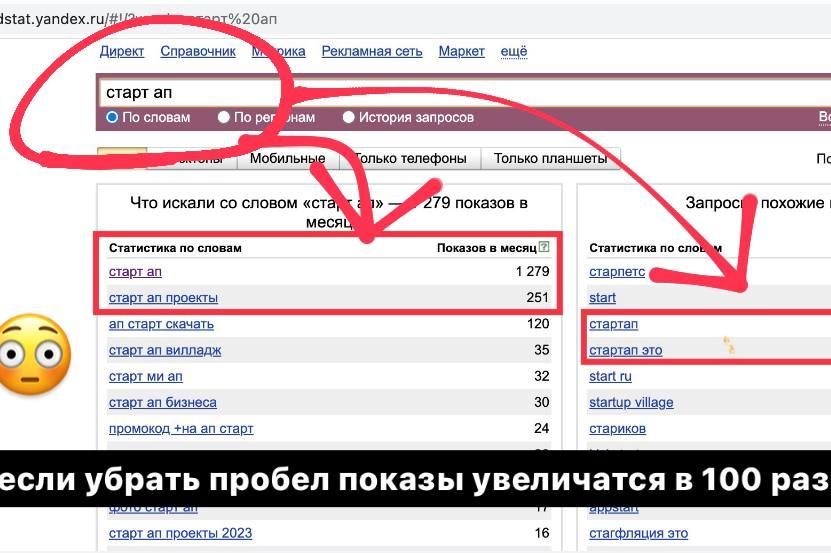The width and height of the screenshot is (831, 553).
Task: Open the start similar query link
Action: (x=602, y=298)
